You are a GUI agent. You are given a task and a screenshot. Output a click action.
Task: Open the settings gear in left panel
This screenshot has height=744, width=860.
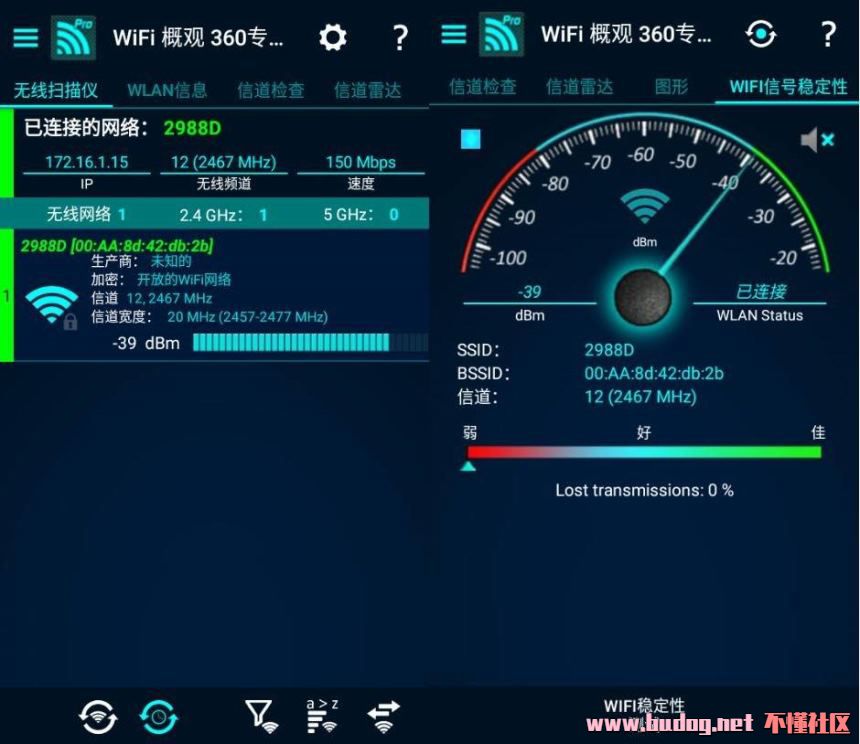pyautogui.click(x=332, y=38)
